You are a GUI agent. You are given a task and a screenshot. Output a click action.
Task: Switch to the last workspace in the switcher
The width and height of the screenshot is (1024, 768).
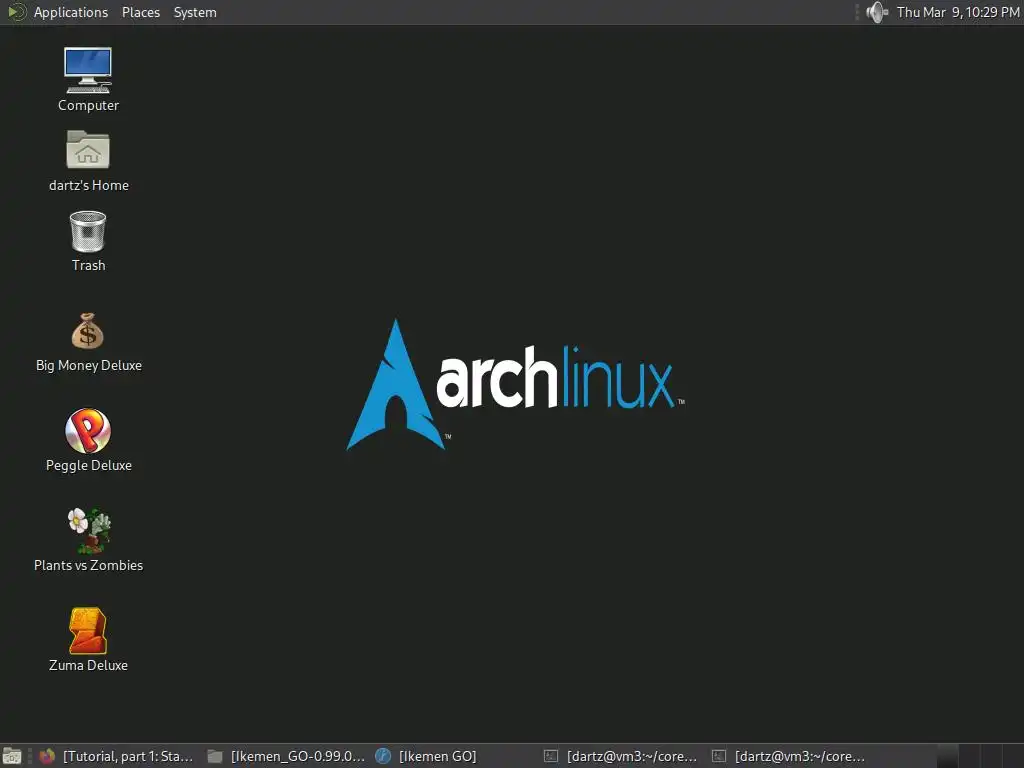point(1014,756)
